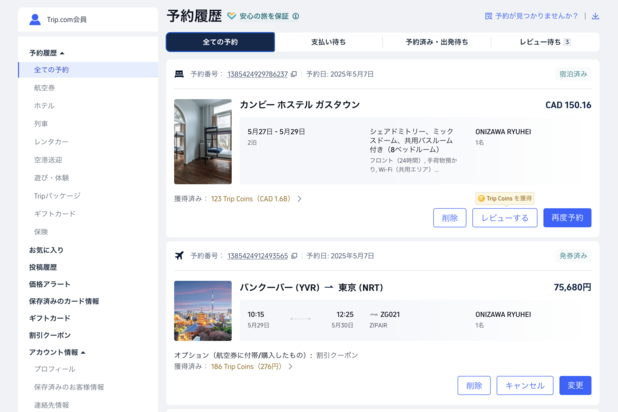Go to 投稿履歴
This screenshot has height=412, width=618.
43,267
